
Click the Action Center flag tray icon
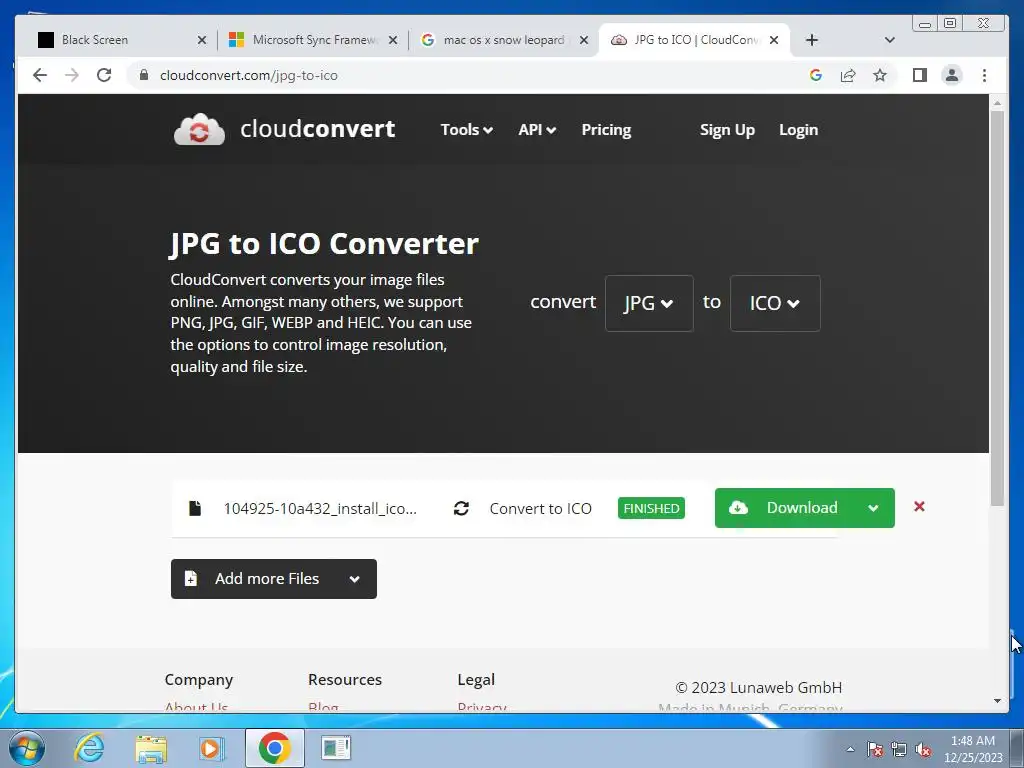[875, 749]
